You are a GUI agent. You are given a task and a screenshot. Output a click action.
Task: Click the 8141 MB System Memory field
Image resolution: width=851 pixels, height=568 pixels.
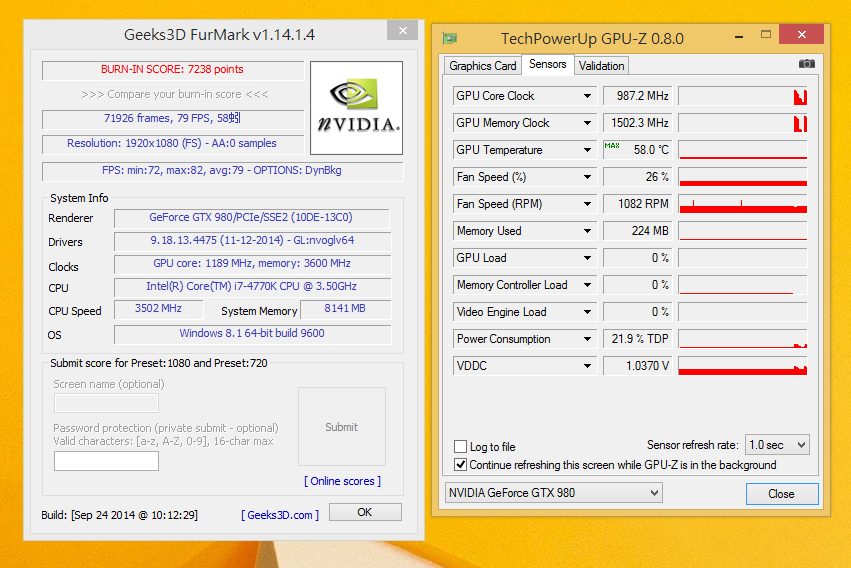pos(345,309)
